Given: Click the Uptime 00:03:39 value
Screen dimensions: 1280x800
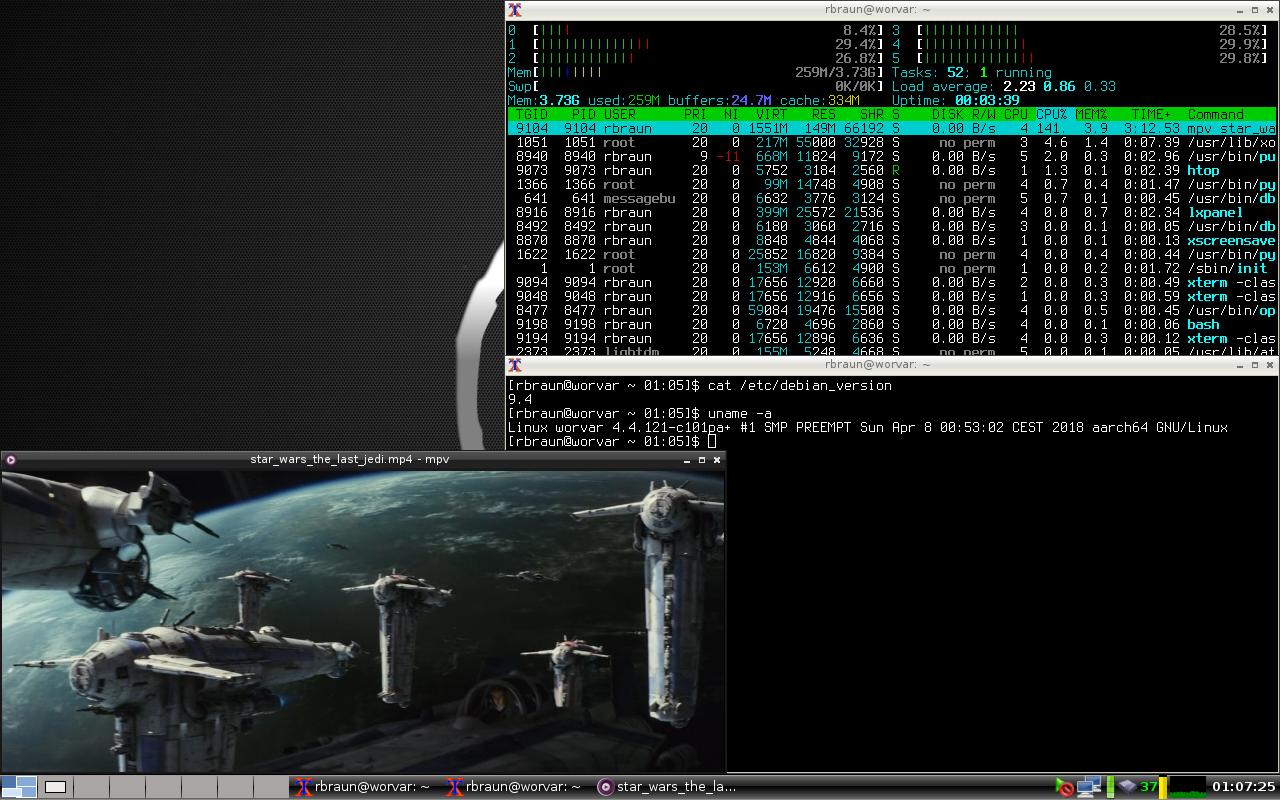Looking at the screenshot, I should [988, 100].
